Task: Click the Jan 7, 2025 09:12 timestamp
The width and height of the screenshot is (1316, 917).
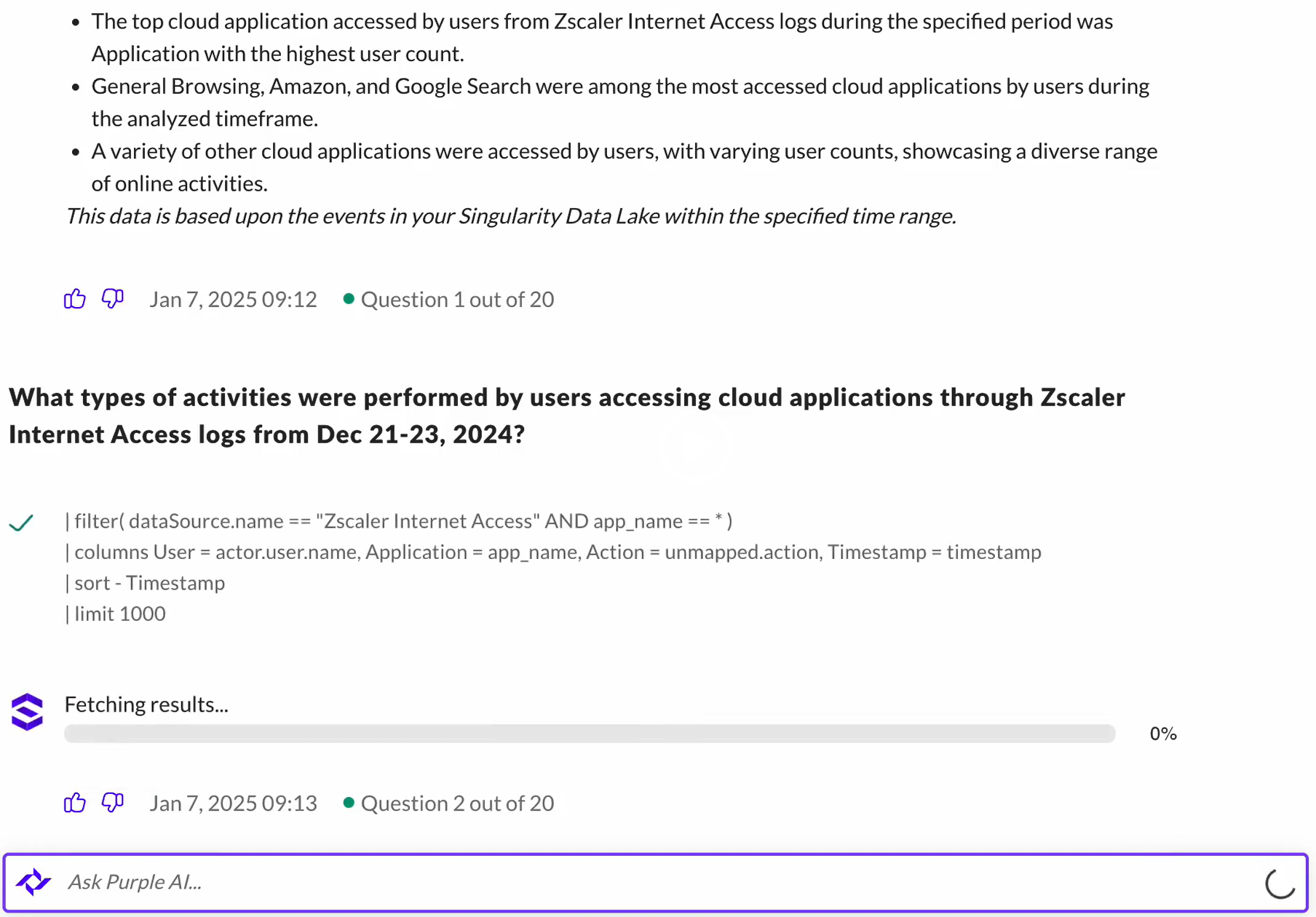Action: tap(233, 299)
